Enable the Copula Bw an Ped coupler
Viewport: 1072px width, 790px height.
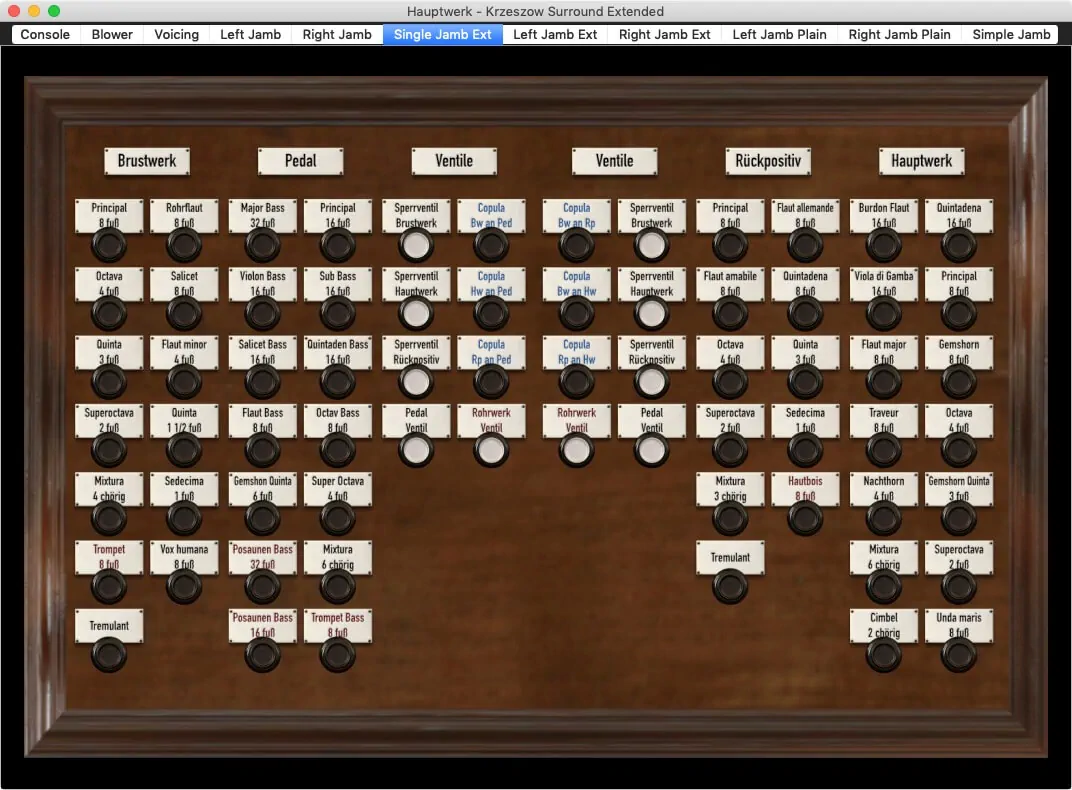pyautogui.click(x=491, y=245)
